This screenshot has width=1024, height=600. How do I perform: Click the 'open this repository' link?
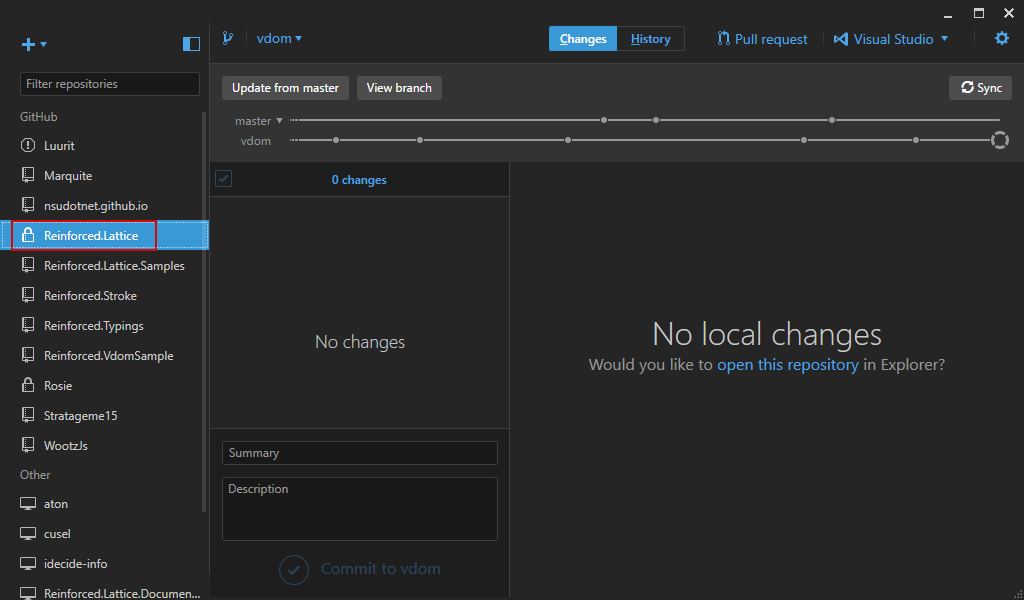click(x=788, y=365)
